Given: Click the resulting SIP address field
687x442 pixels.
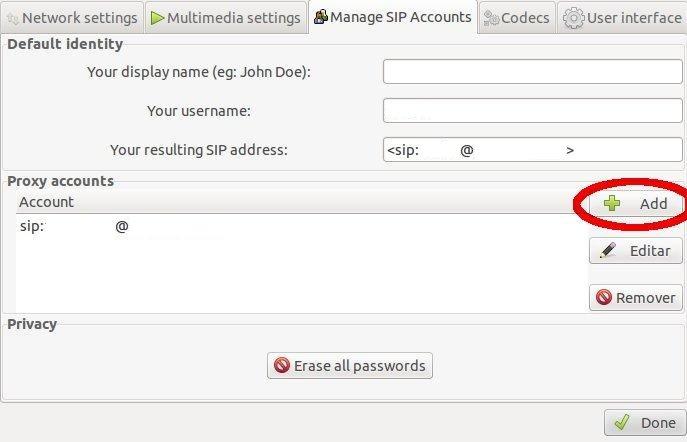Looking at the screenshot, I should (x=532, y=150).
